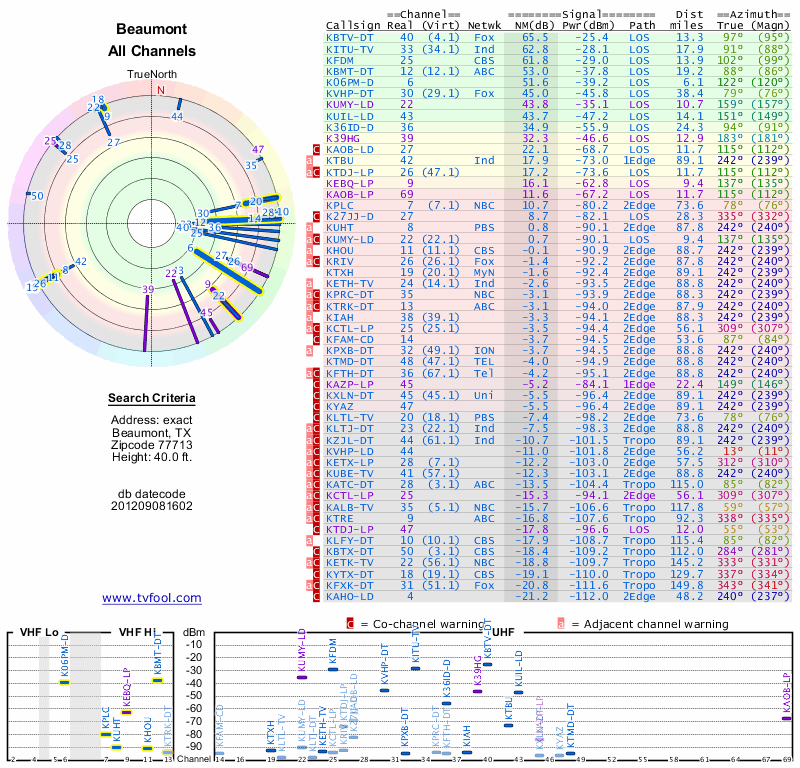Viewport: 800px width, 768px height.
Task: Click the Zipcode 77713 text
Action: pyautogui.click(x=152, y=445)
